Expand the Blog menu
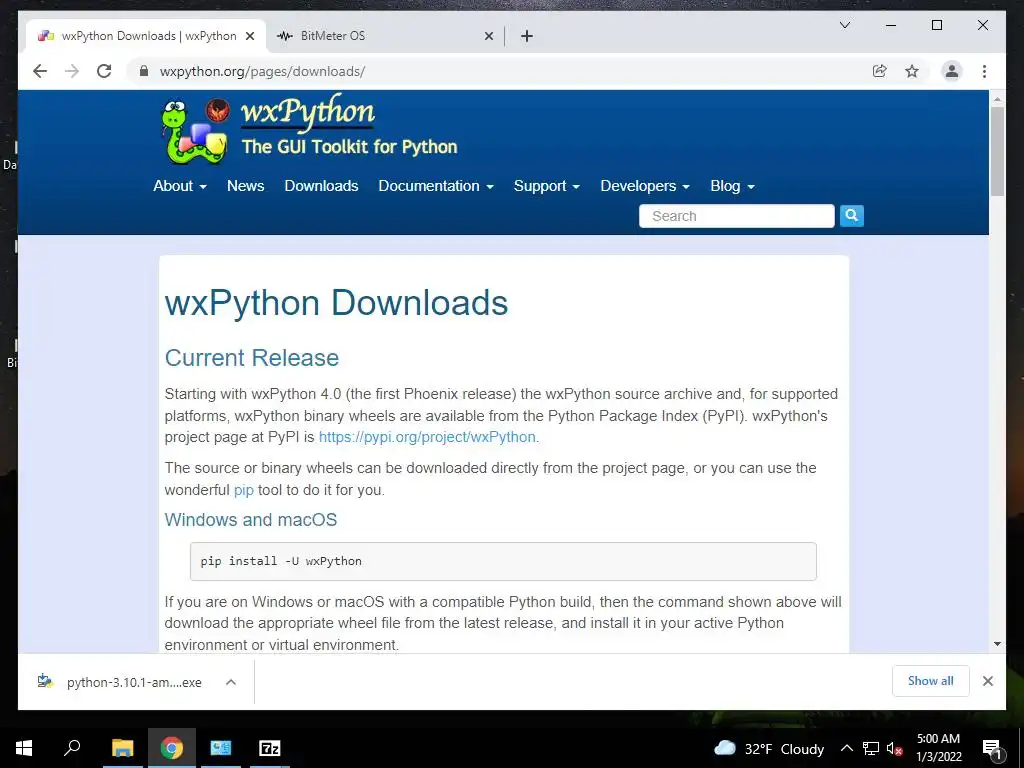 tap(732, 186)
